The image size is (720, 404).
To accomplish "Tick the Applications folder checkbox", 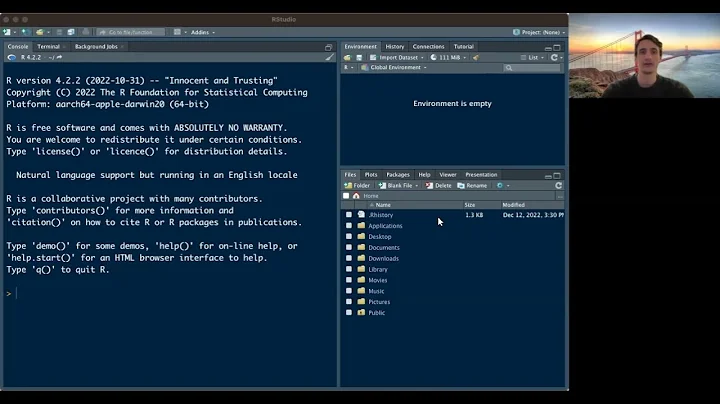I will 349,225.
